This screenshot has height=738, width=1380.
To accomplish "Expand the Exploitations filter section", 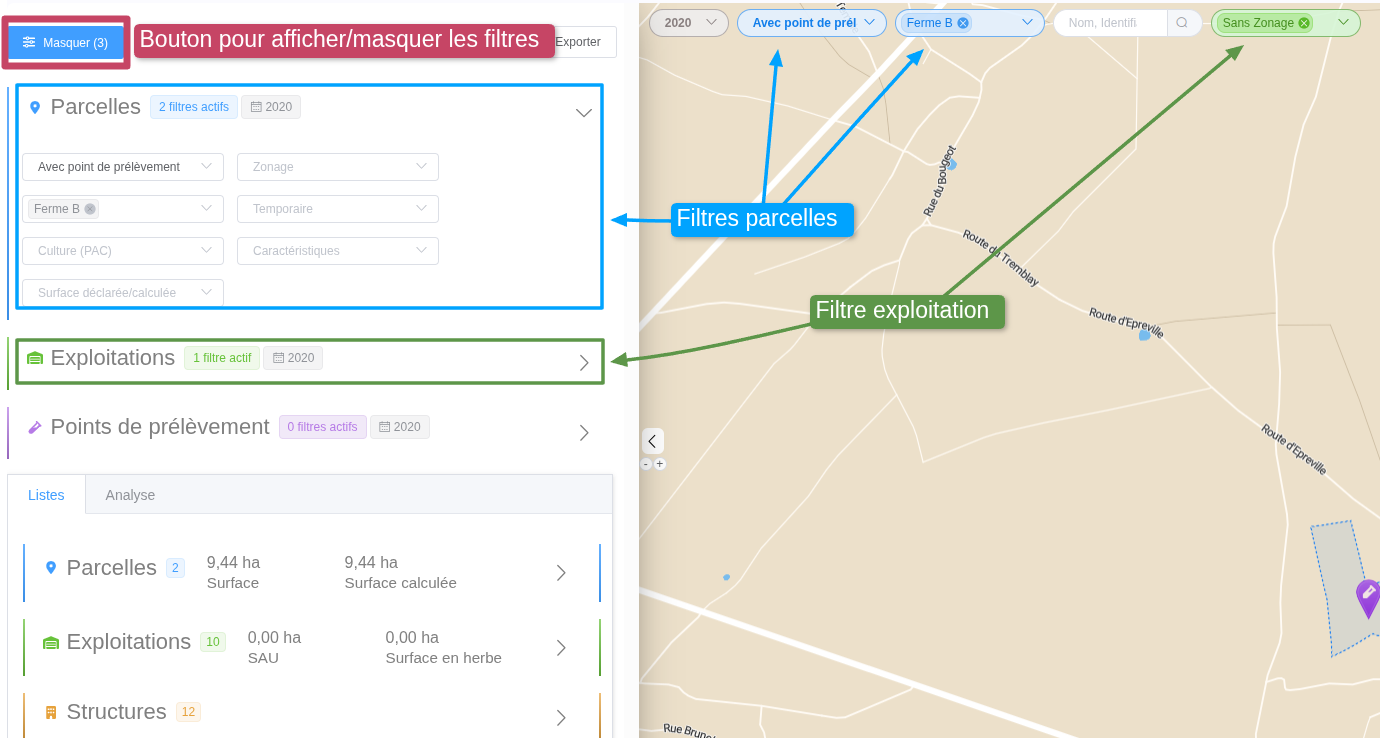I will [x=584, y=363].
